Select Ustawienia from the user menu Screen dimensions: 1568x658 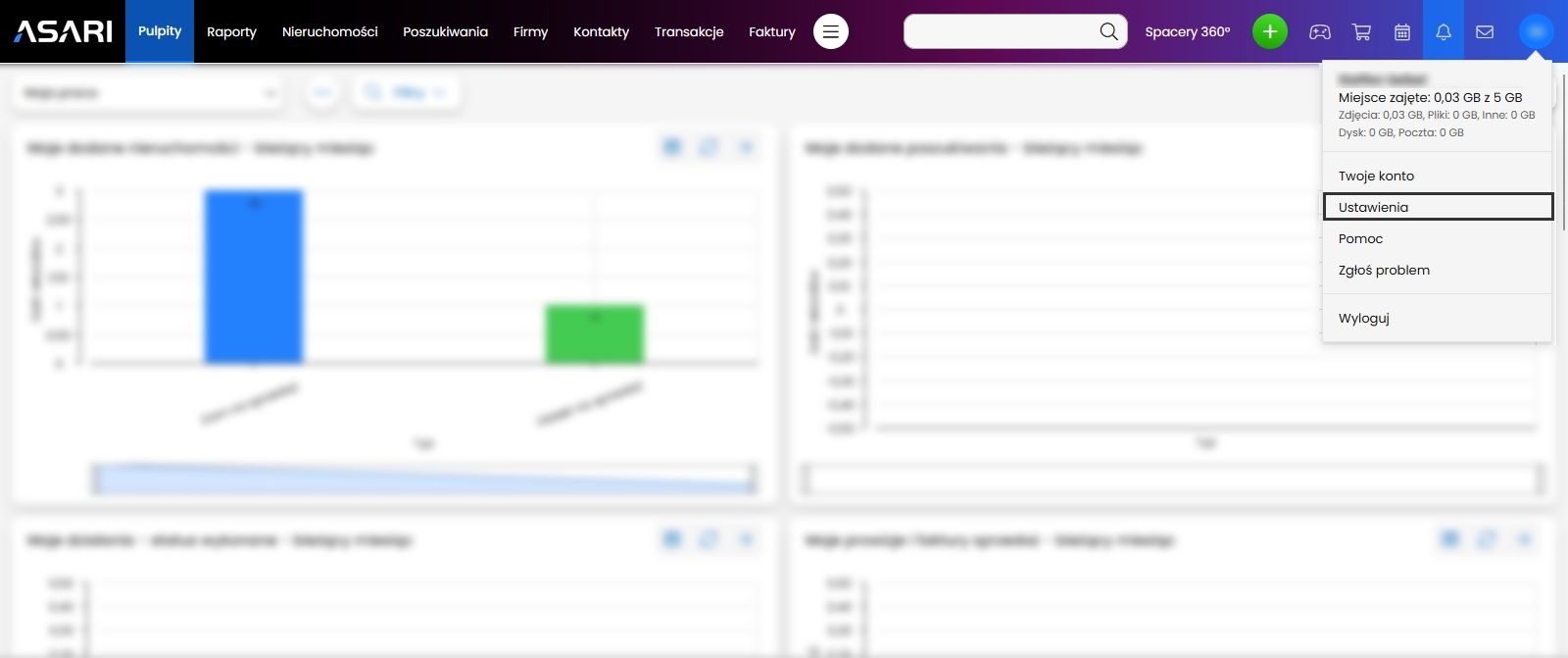coord(1373,207)
